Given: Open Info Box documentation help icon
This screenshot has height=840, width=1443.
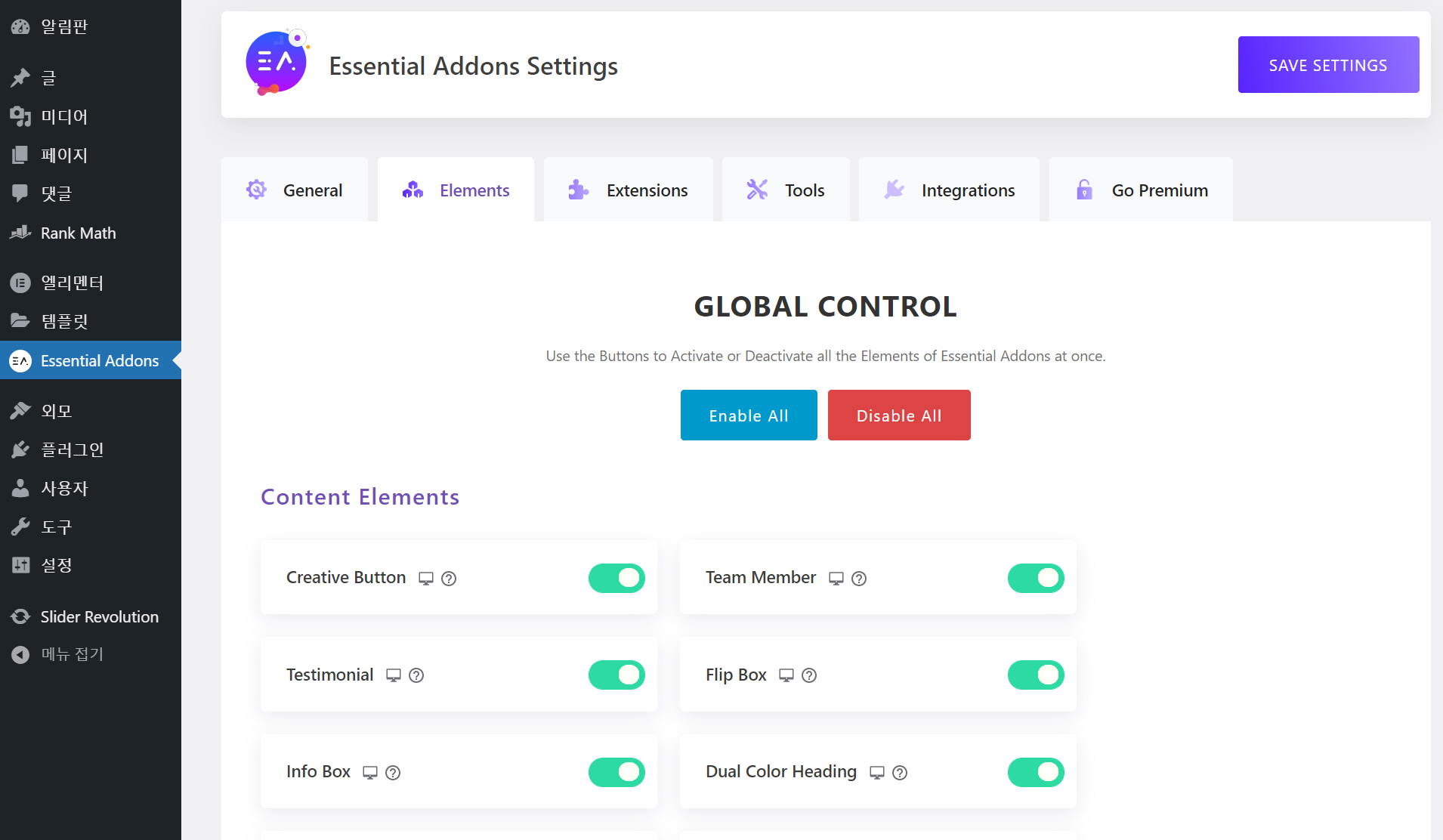Looking at the screenshot, I should (393, 773).
